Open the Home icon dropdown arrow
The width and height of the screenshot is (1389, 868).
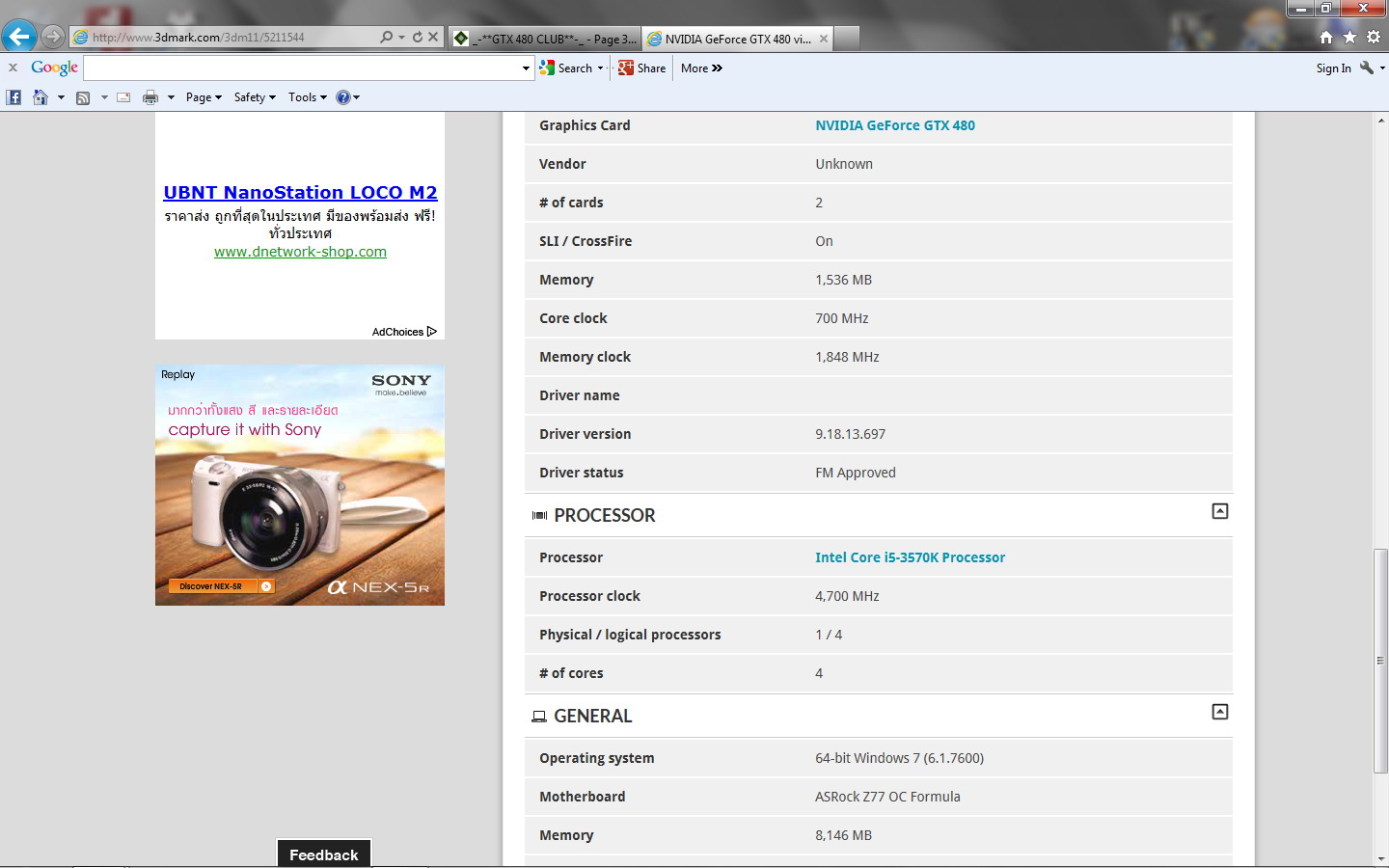point(61,97)
